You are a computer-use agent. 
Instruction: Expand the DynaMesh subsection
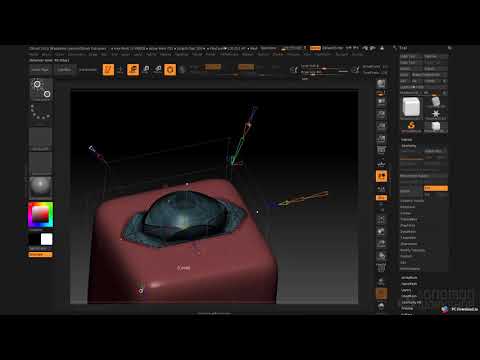pos(408,232)
